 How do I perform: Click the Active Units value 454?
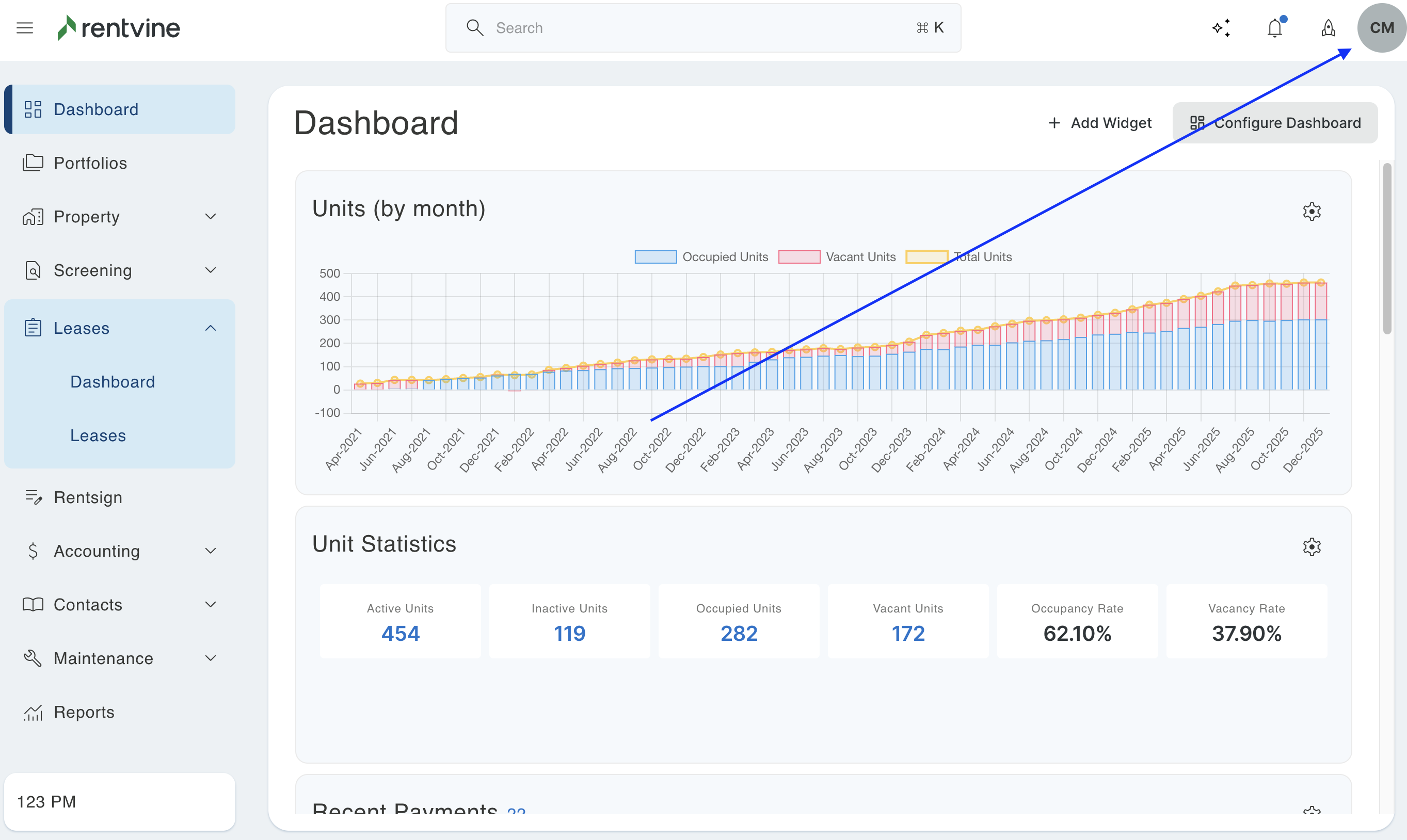coord(401,634)
